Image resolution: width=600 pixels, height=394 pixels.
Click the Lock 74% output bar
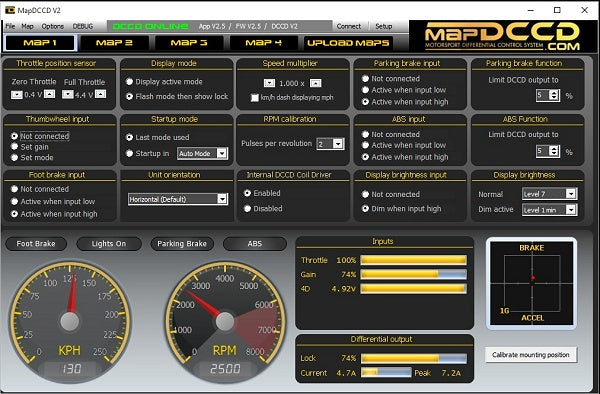tap(414, 358)
